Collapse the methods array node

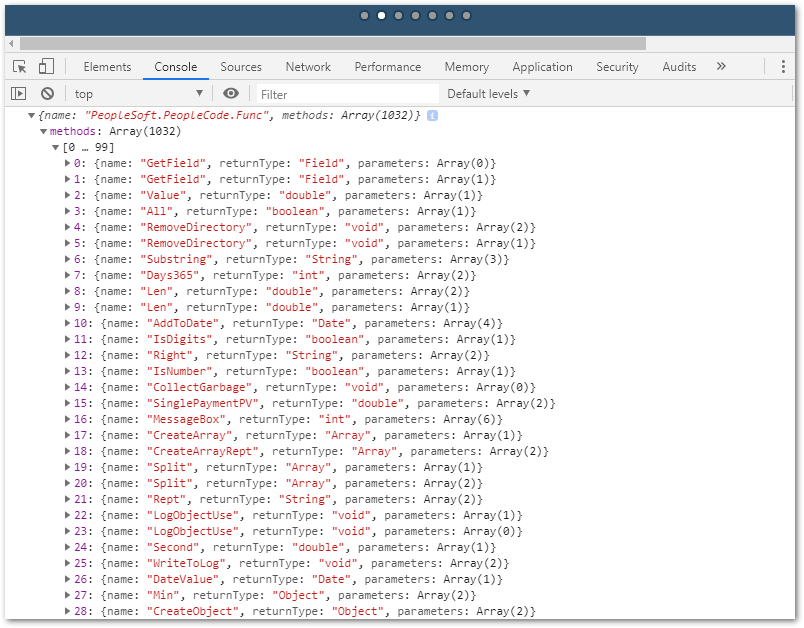pyautogui.click(x=44, y=132)
